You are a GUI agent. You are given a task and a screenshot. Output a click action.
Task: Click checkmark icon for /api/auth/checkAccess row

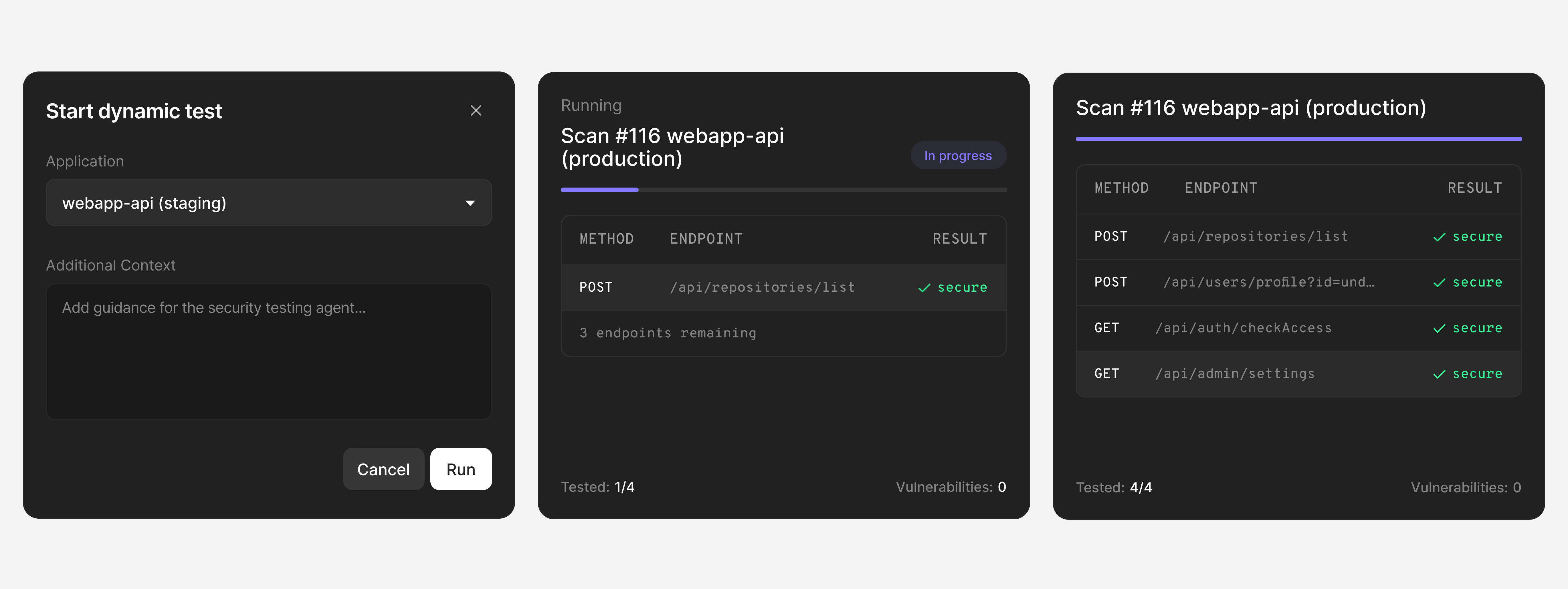click(1439, 329)
